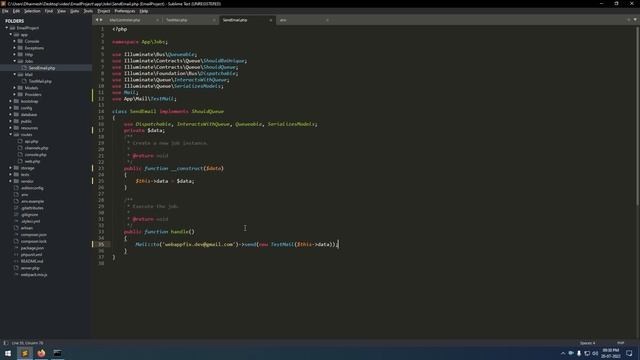Open artisan file in sidebar

point(27,228)
